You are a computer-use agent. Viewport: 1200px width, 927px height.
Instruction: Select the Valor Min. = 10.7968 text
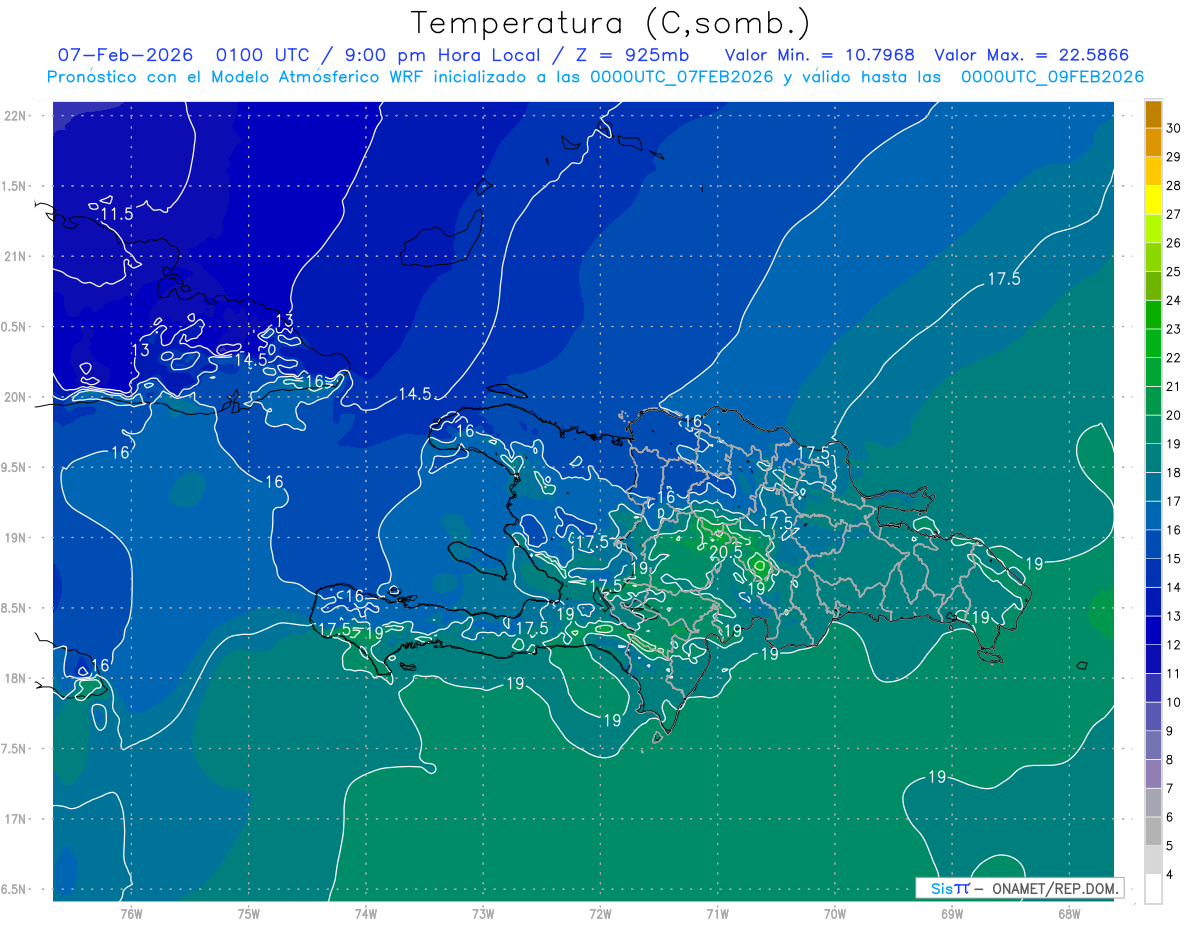[x=819, y=55]
